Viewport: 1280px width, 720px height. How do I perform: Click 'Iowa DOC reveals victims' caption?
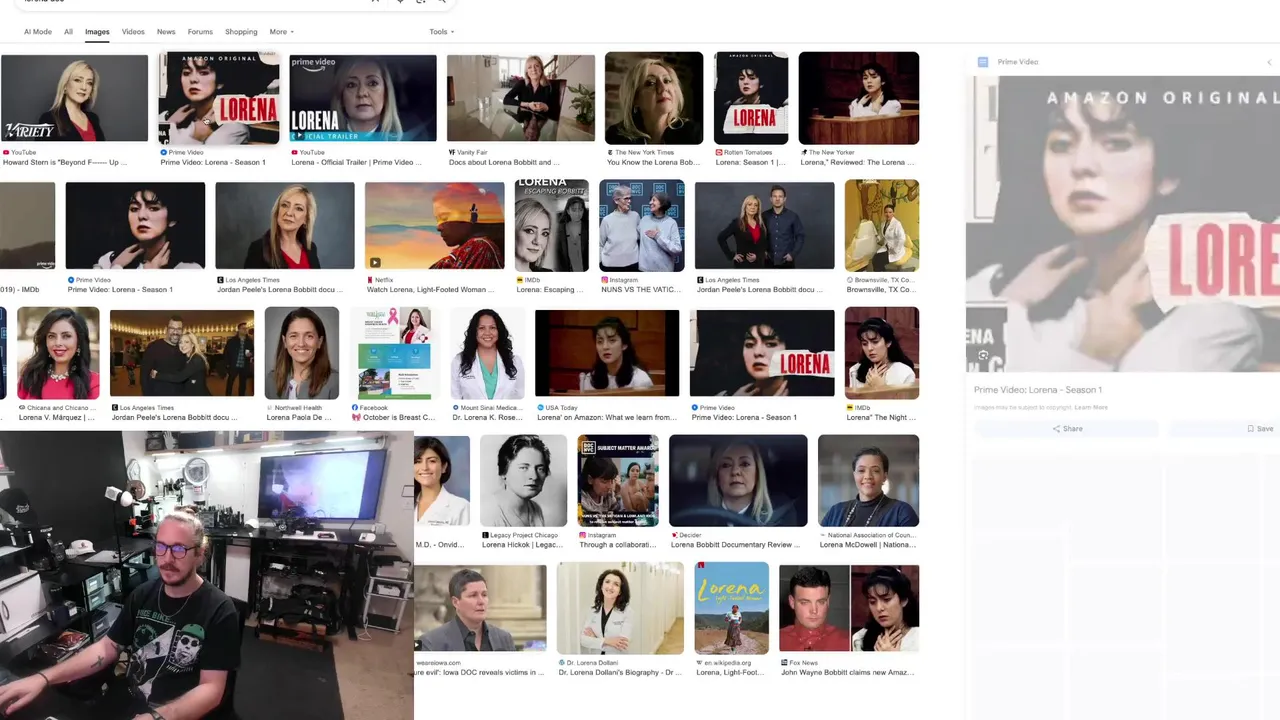pos(480,672)
